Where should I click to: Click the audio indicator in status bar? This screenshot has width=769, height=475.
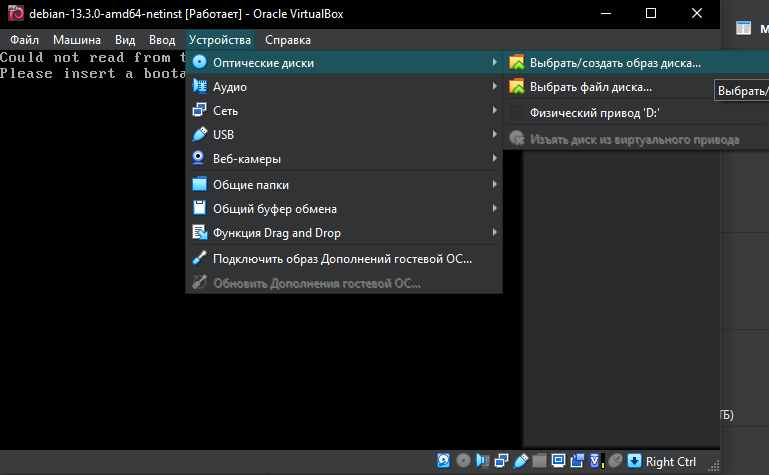tap(481, 461)
